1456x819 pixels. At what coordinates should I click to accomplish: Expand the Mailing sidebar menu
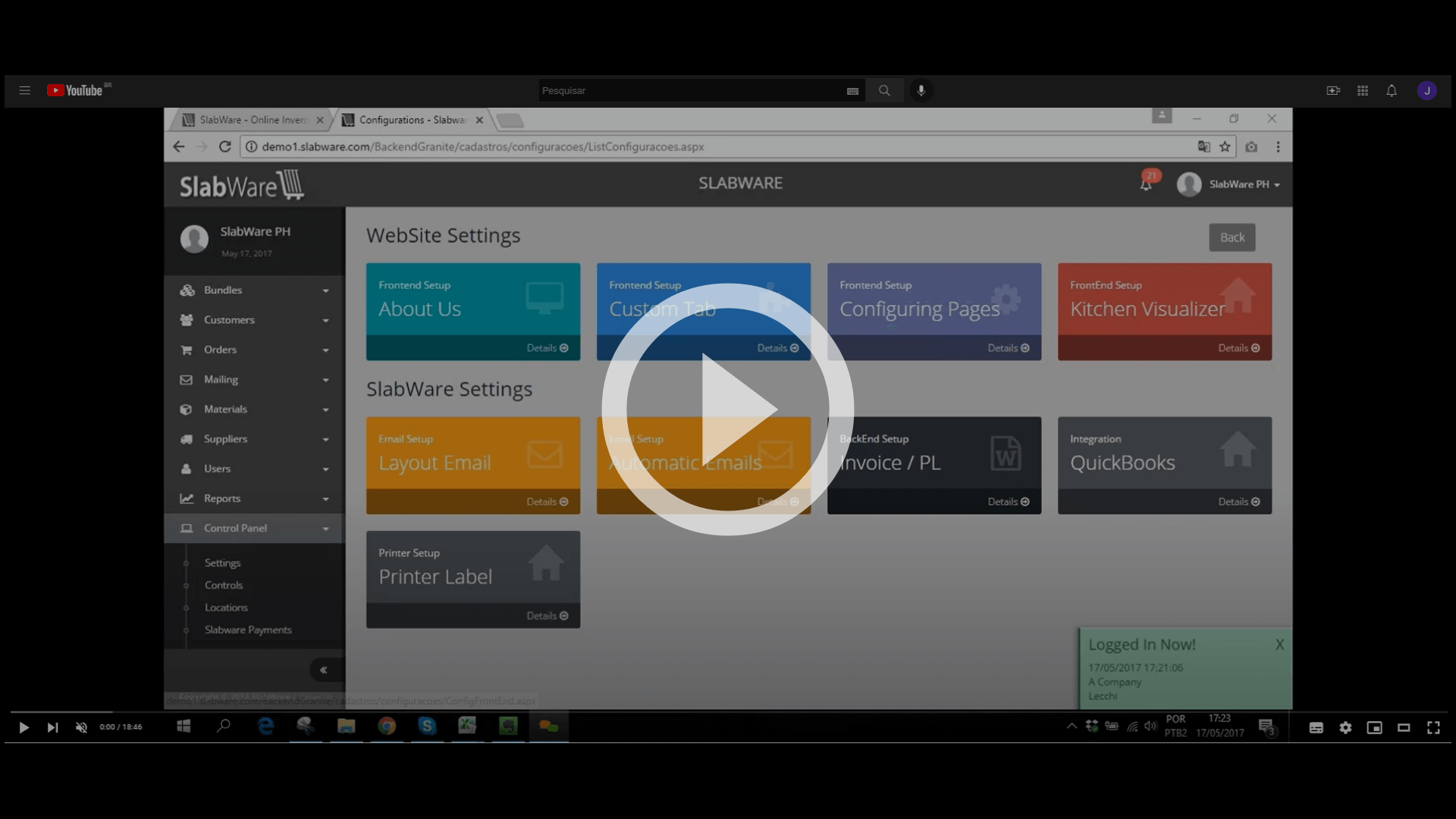point(254,379)
